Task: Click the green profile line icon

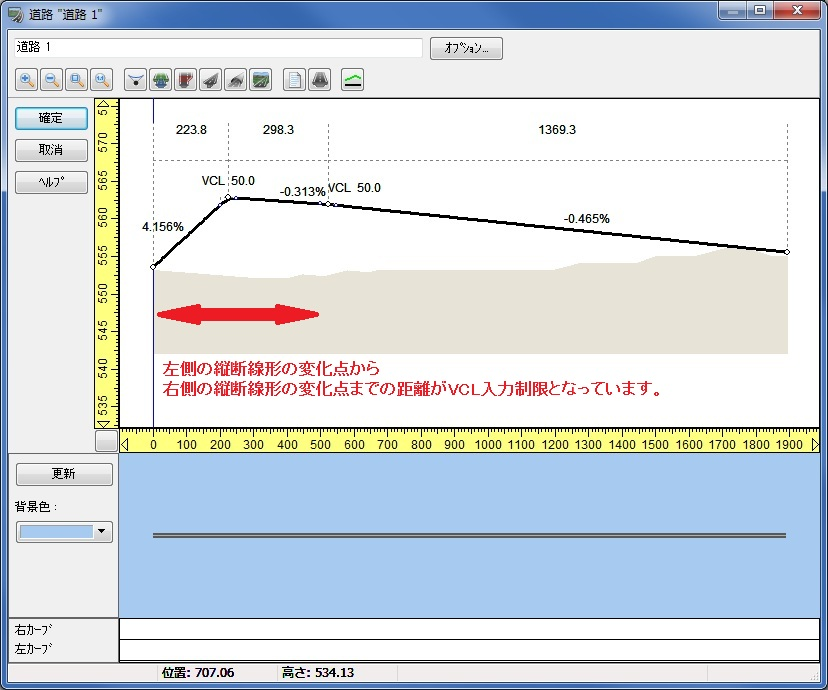Action: (352, 80)
